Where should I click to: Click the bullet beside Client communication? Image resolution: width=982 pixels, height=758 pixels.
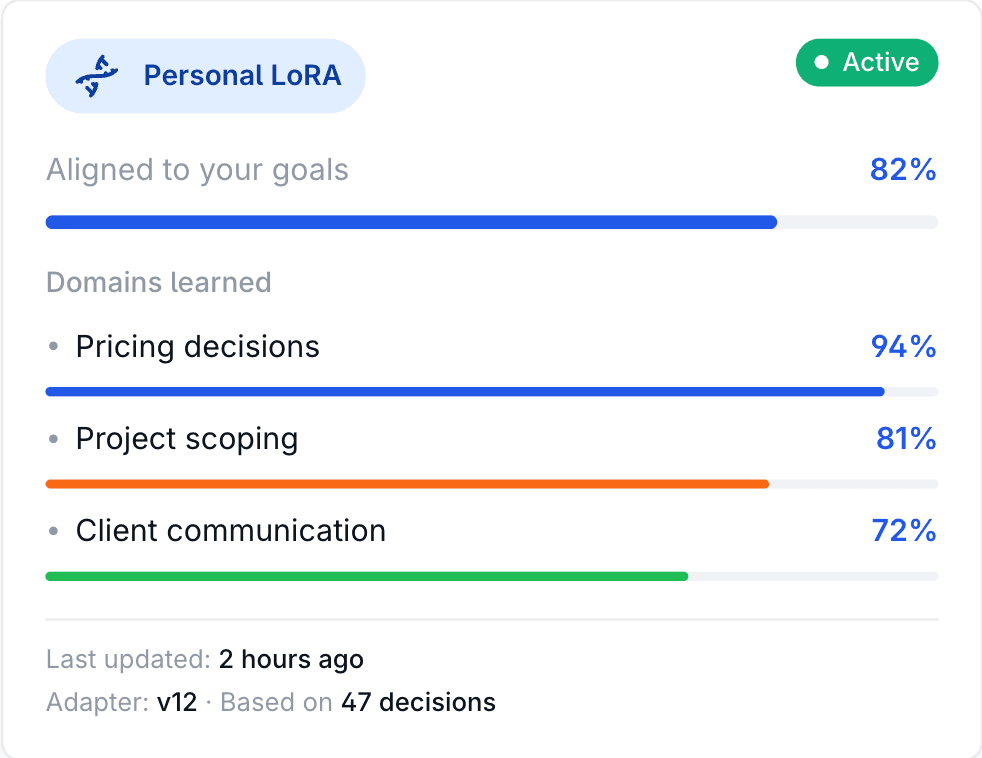click(x=54, y=531)
